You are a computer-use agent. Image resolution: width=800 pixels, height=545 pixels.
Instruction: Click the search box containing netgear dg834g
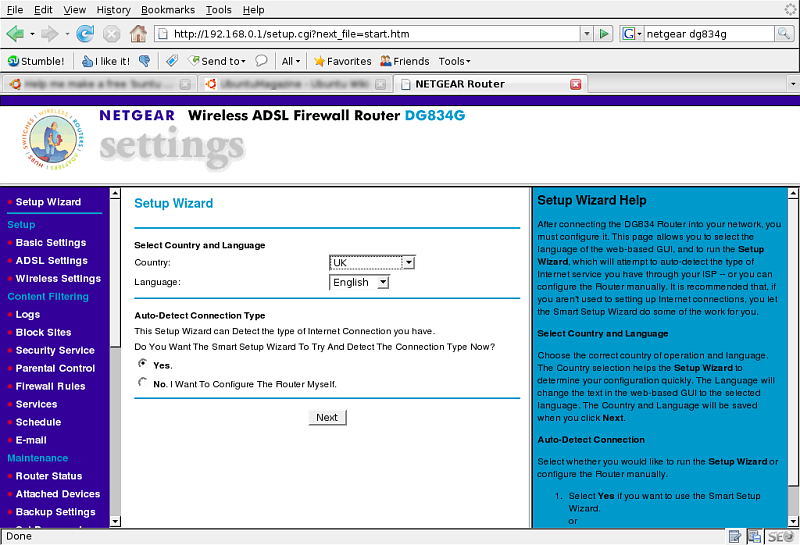coord(709,34)
